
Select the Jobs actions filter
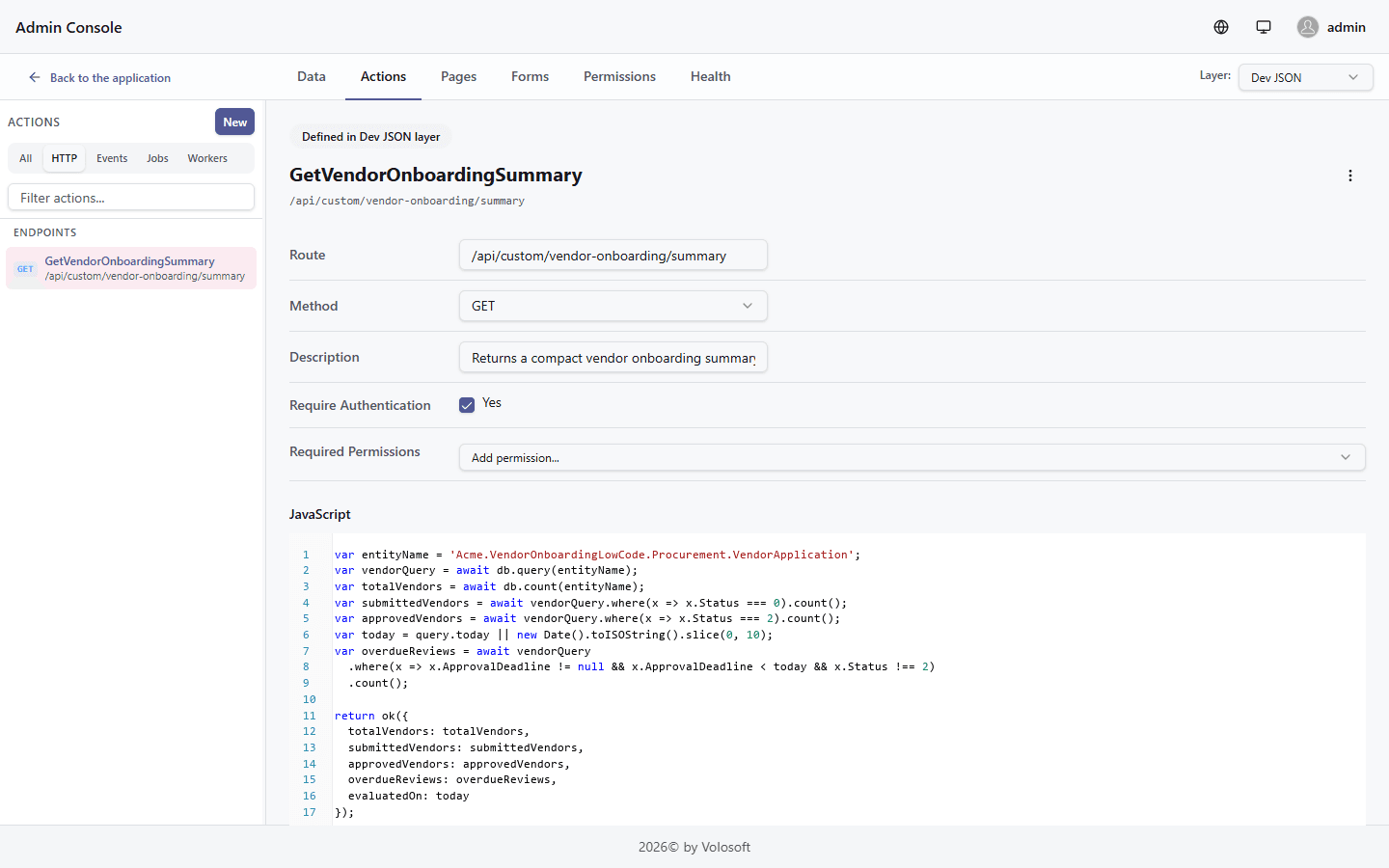[x=157, y=158]
